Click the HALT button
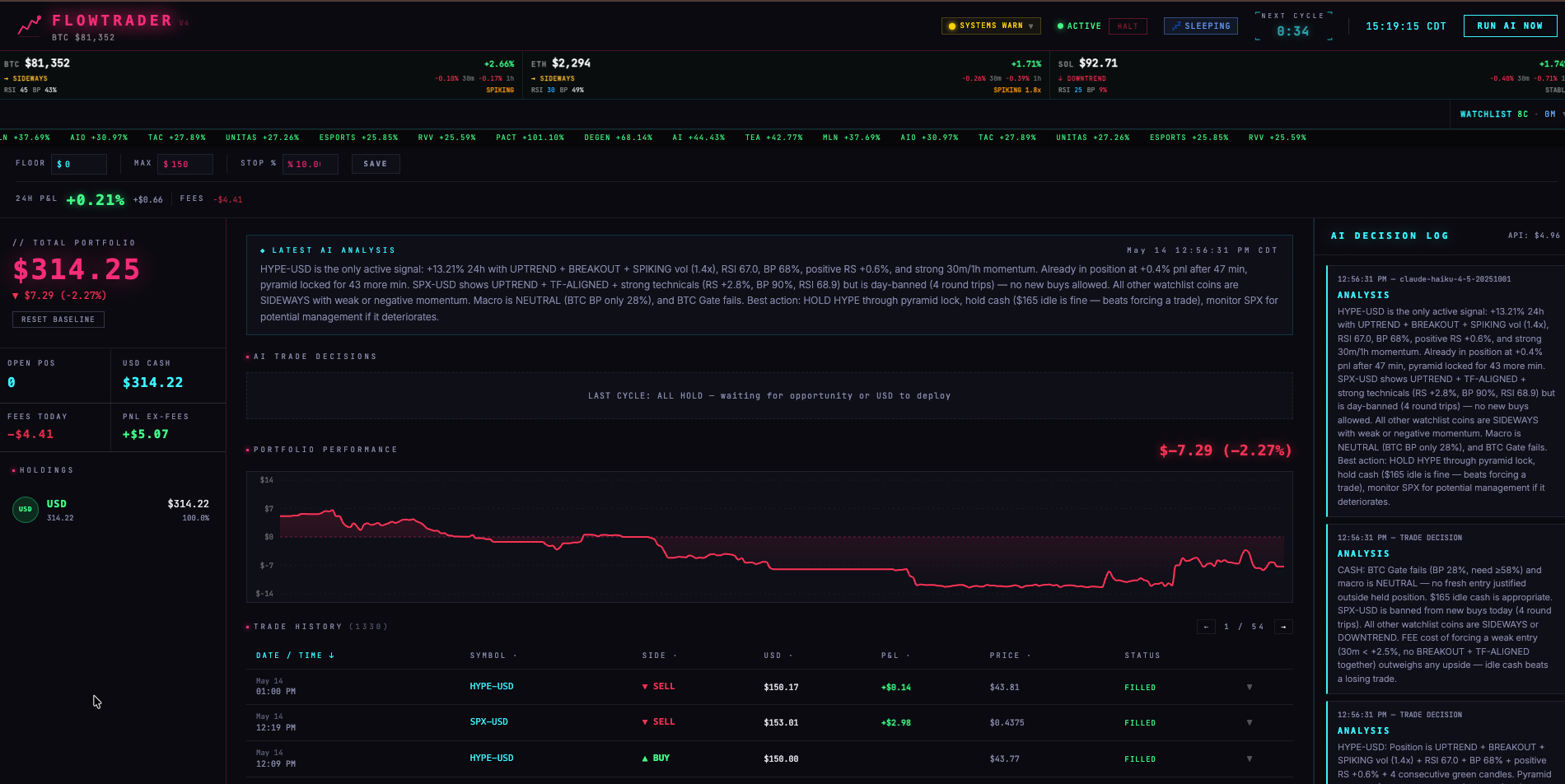The height and width of the screenshot is (784, 1565). [1128, 26]
